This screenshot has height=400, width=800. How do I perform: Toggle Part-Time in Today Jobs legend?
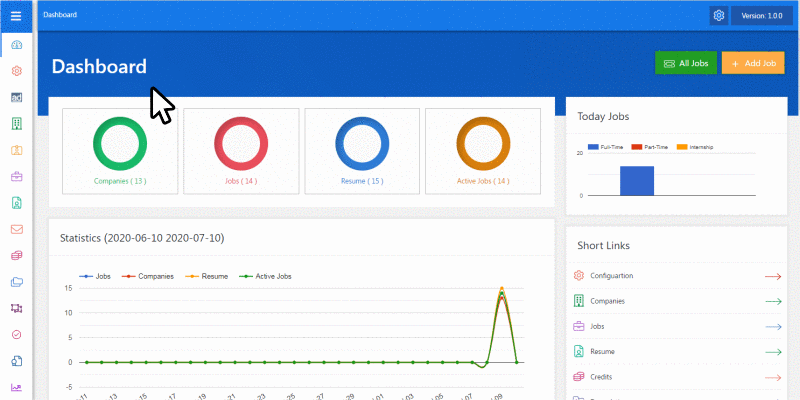click(649, 147)
